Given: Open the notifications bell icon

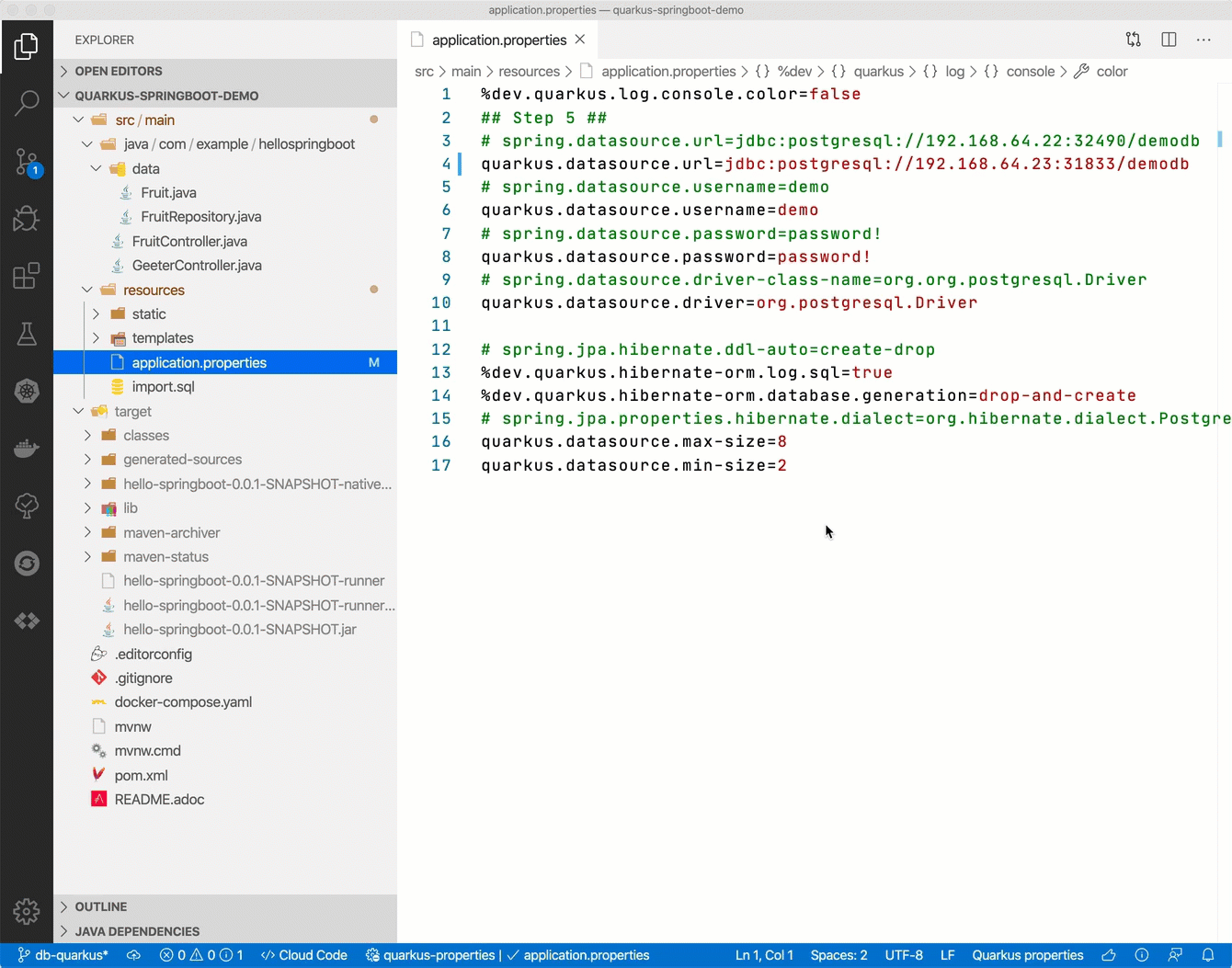Looking at the screenshot, I should 1208,955.
